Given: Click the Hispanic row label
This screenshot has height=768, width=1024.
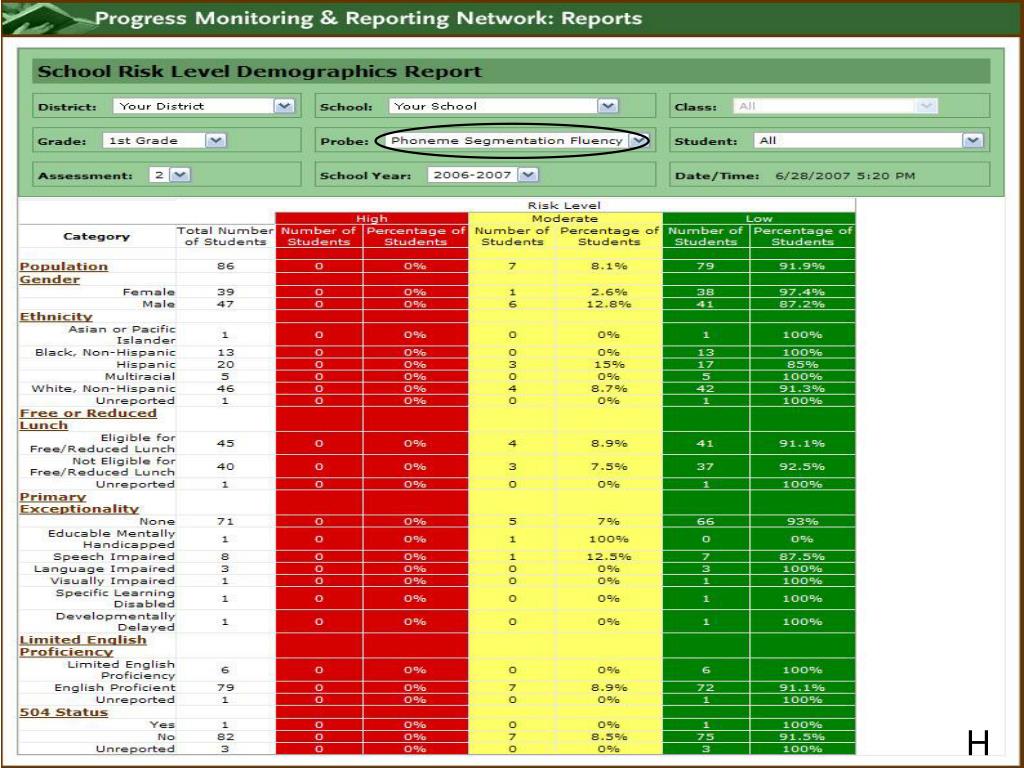Looking at the screenshot, I should [x=146, y=364].
